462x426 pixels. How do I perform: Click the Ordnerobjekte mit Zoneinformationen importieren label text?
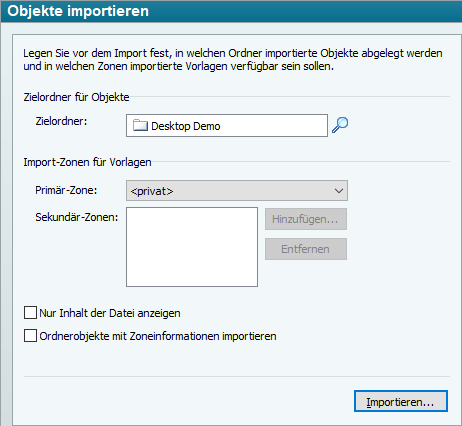pyautogui.click(x=158, y=336)
